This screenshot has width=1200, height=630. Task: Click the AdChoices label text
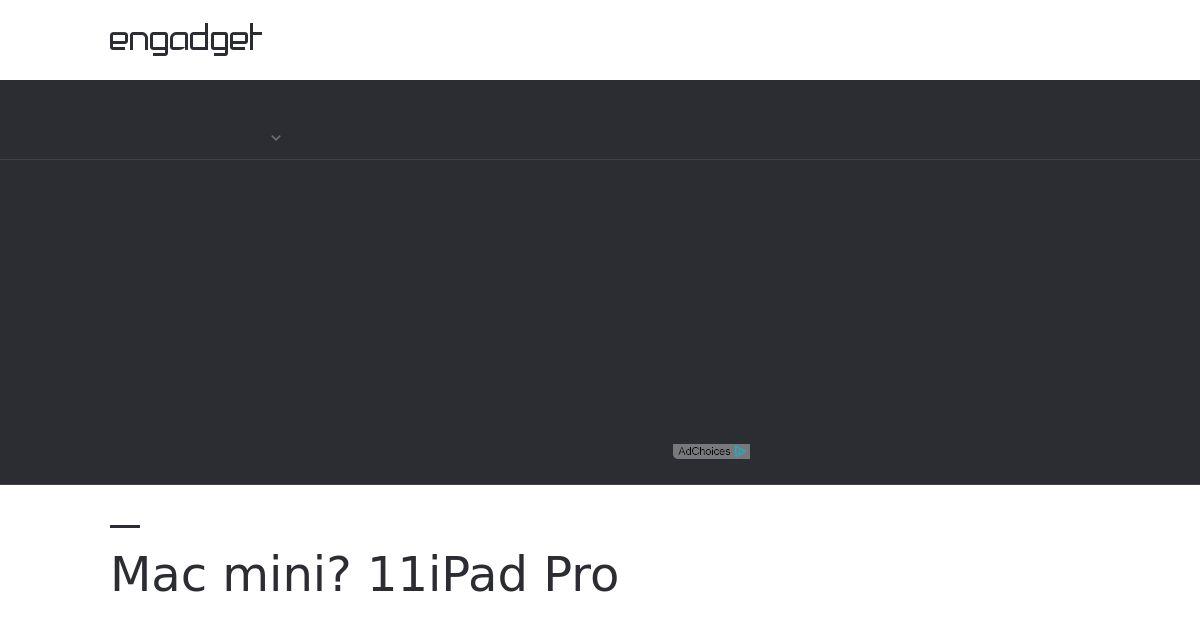click(704, 452)
